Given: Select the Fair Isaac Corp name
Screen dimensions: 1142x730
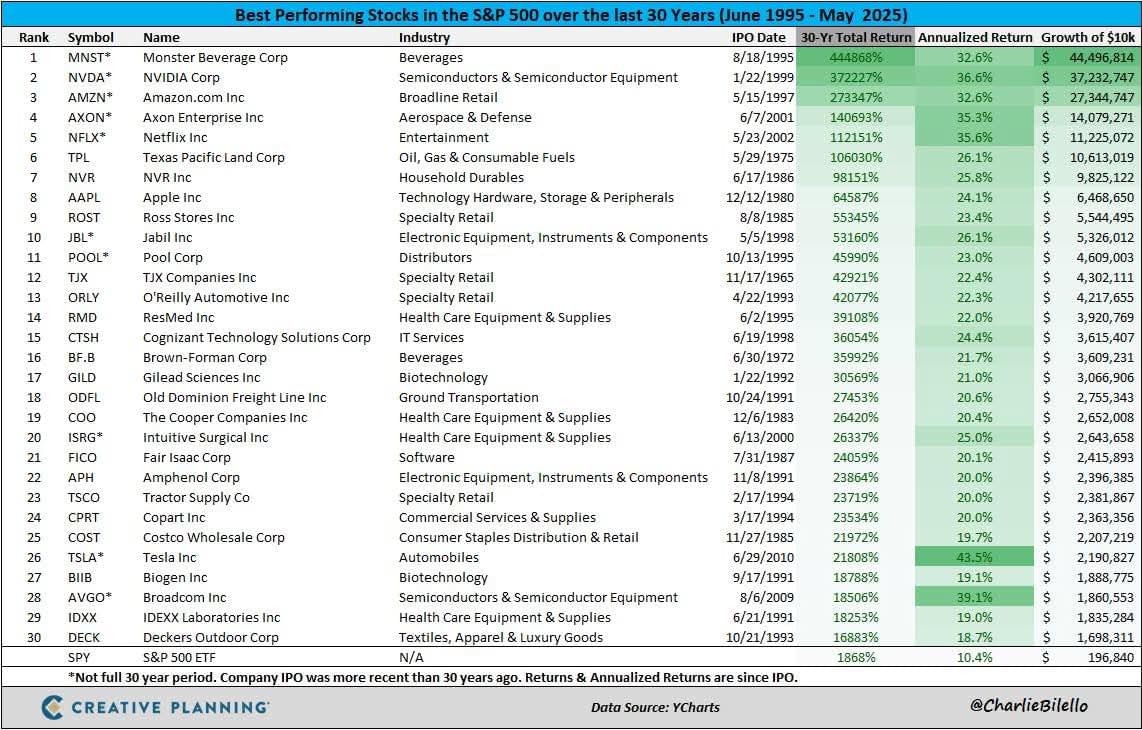Looking at the screenshot, I should point(186,458).
